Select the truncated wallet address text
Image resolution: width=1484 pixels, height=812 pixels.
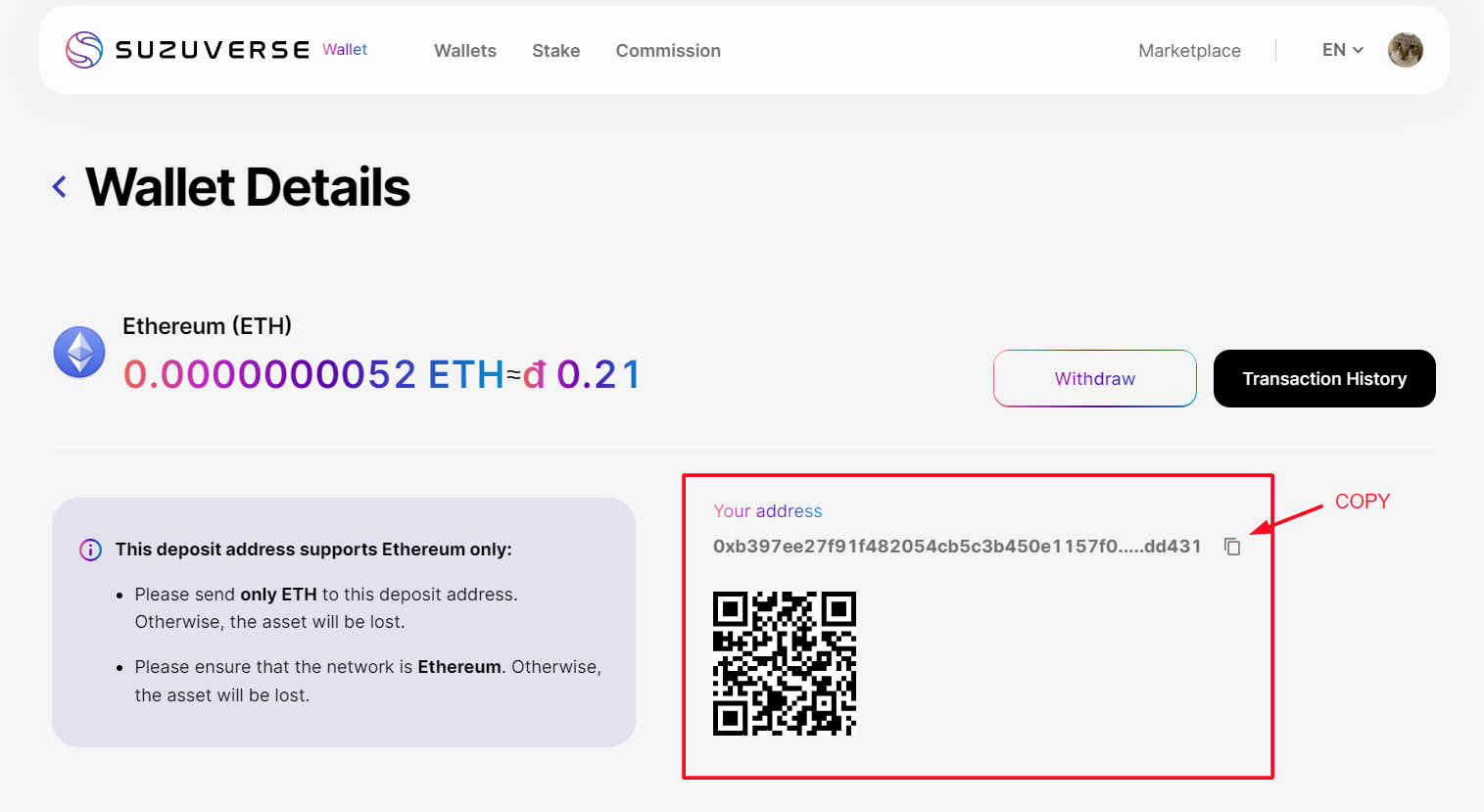point(957,547)
